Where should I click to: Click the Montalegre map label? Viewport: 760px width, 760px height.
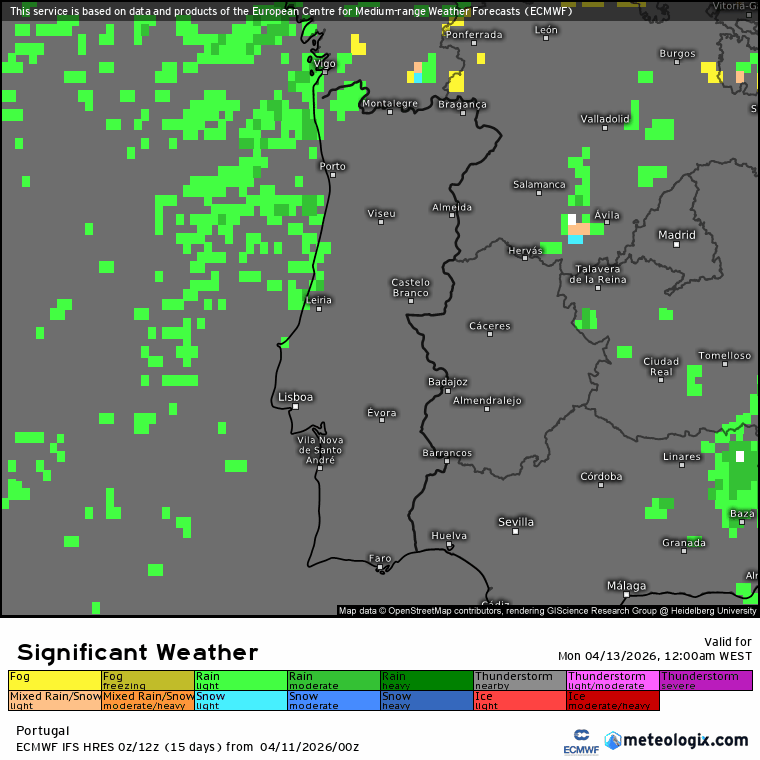pyautogui.click(x=390, y=103)
